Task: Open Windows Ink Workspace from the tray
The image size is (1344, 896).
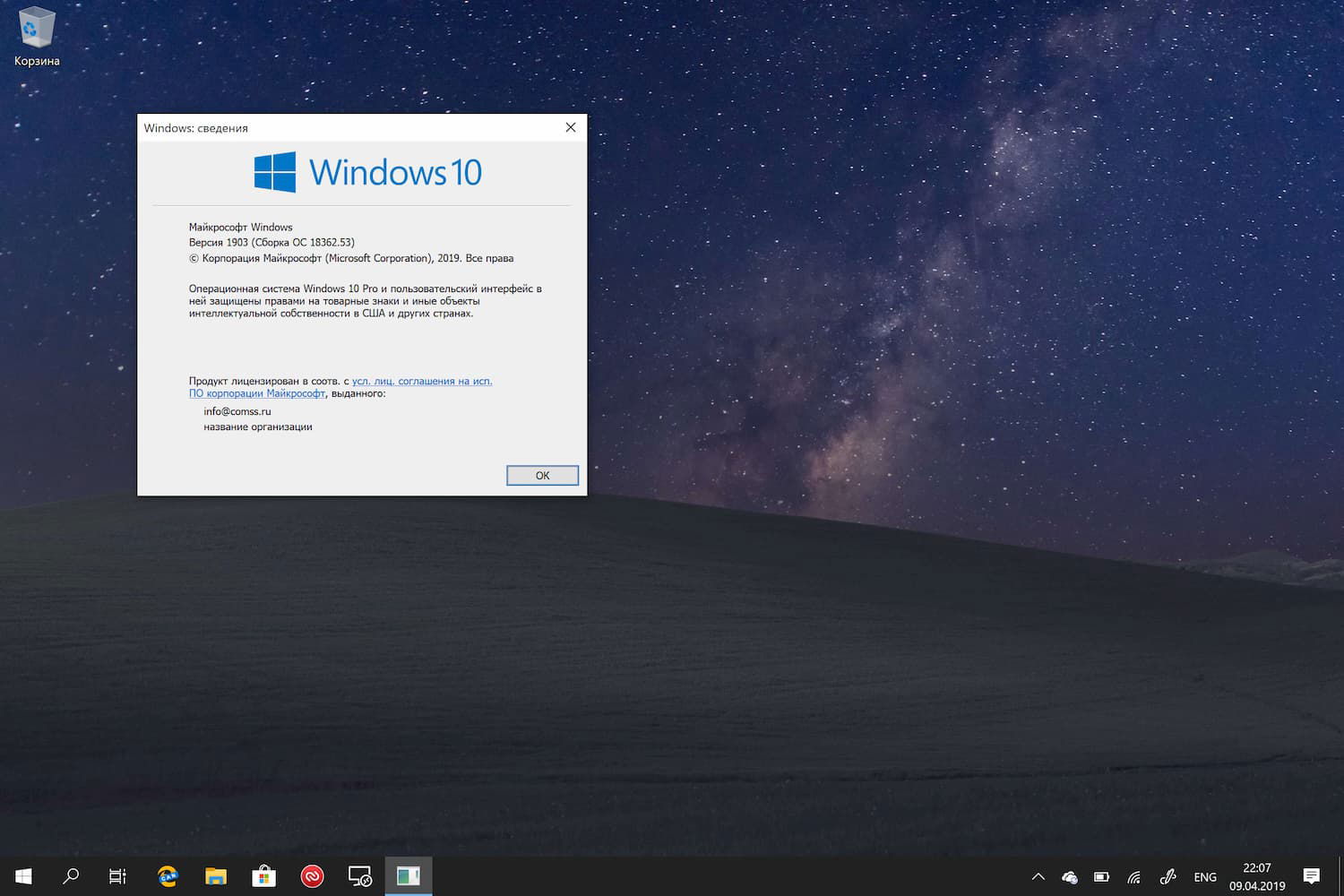Action: [1167, 876]
